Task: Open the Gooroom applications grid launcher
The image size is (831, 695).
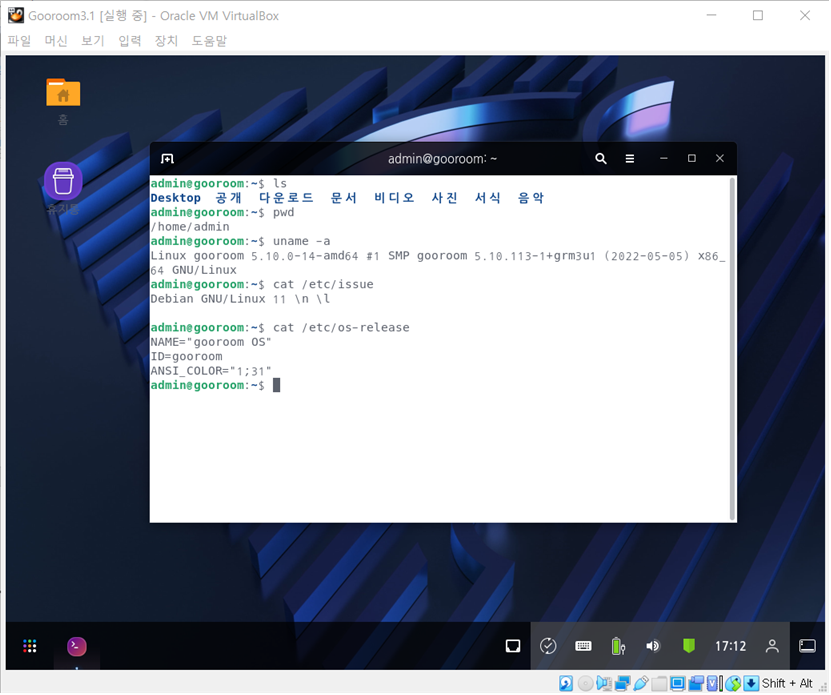Action: tap(30, 647)
